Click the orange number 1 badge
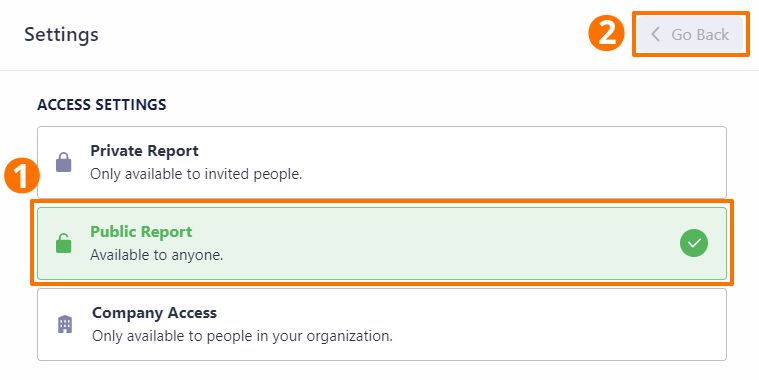The height and width of the screenshot is (380, 759). click(22, 176)
